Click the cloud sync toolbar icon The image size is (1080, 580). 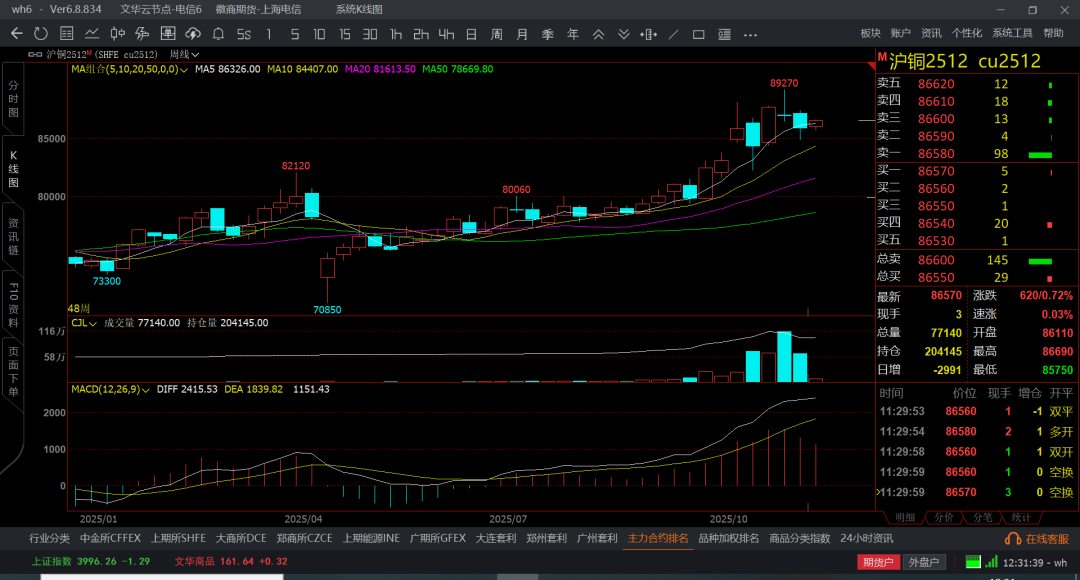195,33
